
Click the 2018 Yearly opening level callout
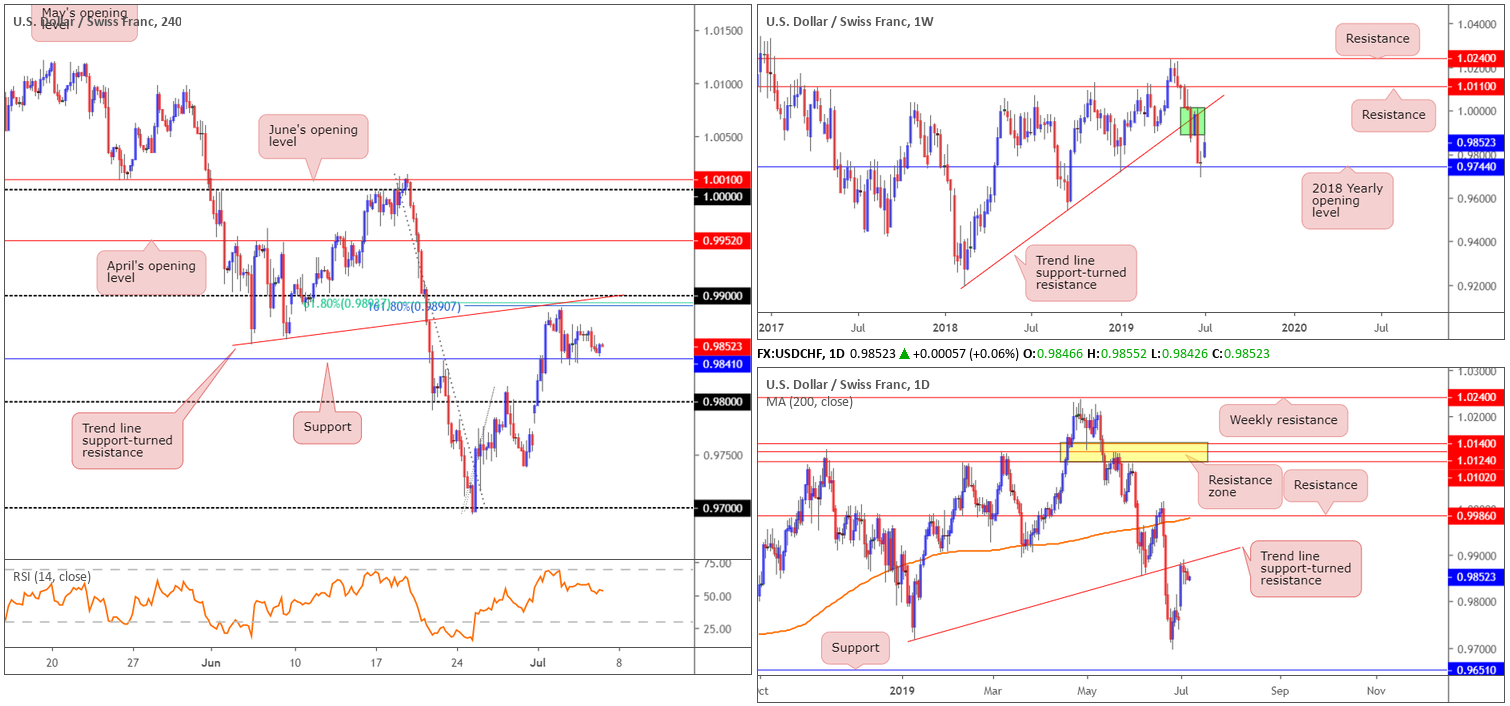(1347, 201)
